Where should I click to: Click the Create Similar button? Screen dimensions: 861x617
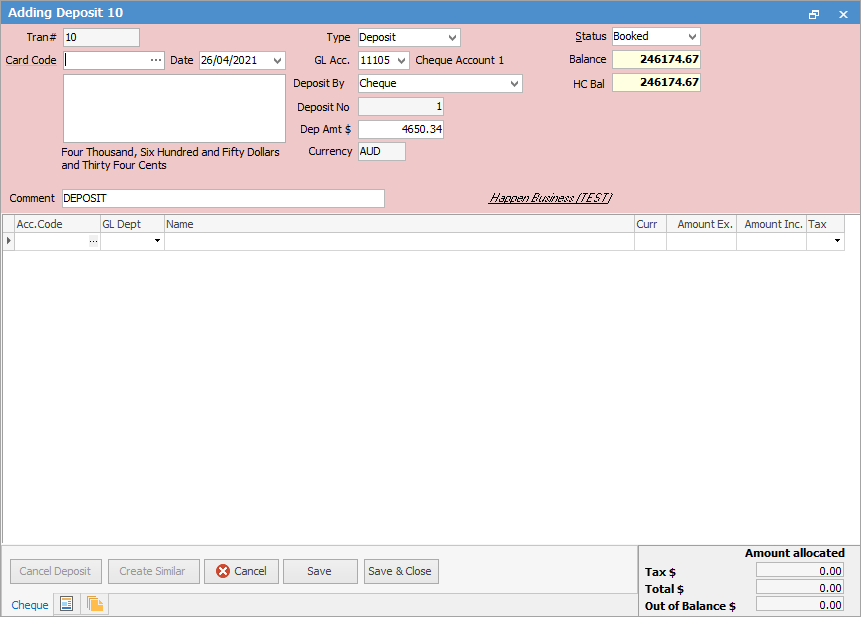click(x=153, y=571)
